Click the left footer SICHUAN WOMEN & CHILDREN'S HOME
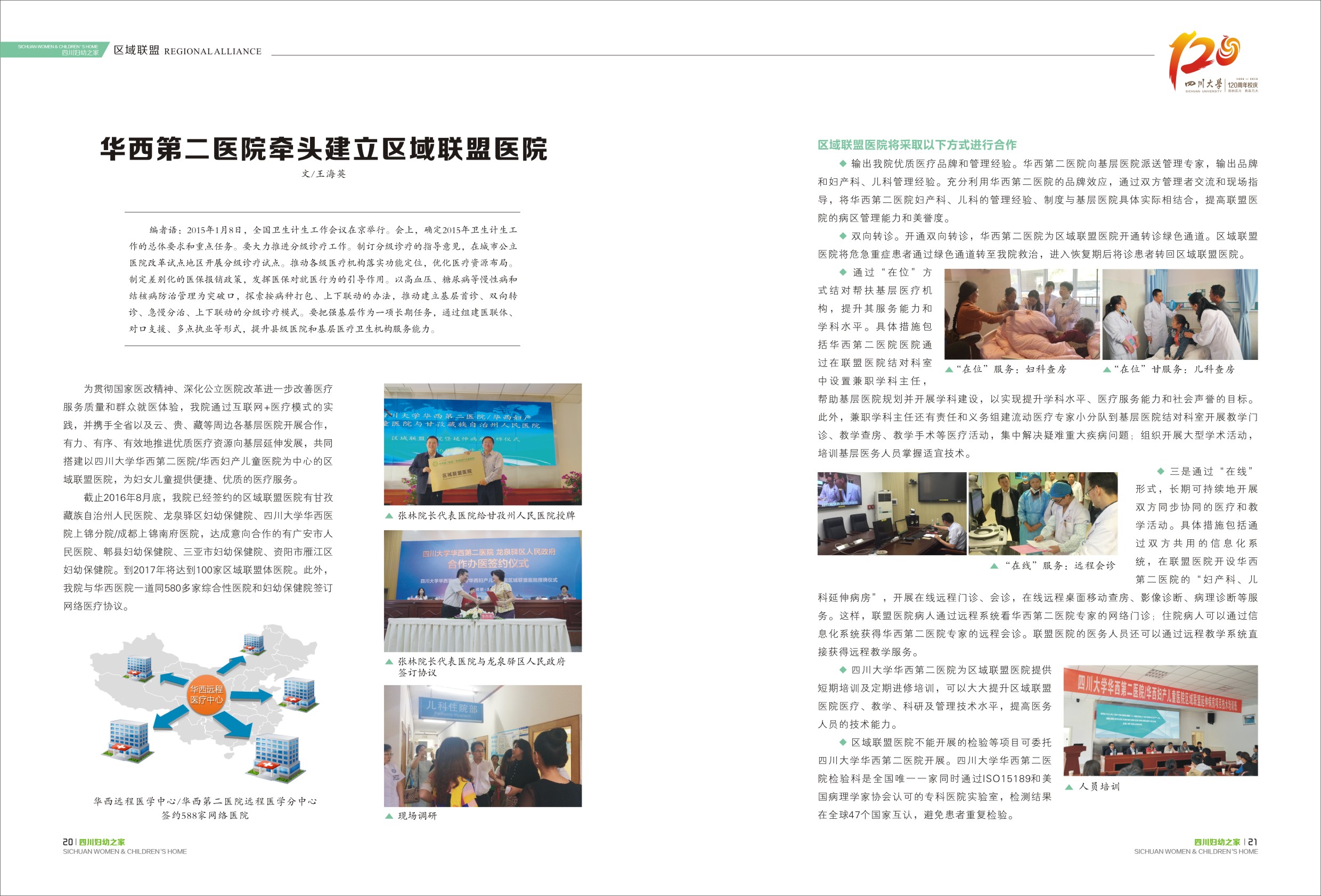Image resolution: width=1321 pixels, height=896 pixels. pyautogui.click(x=125, y=852)
